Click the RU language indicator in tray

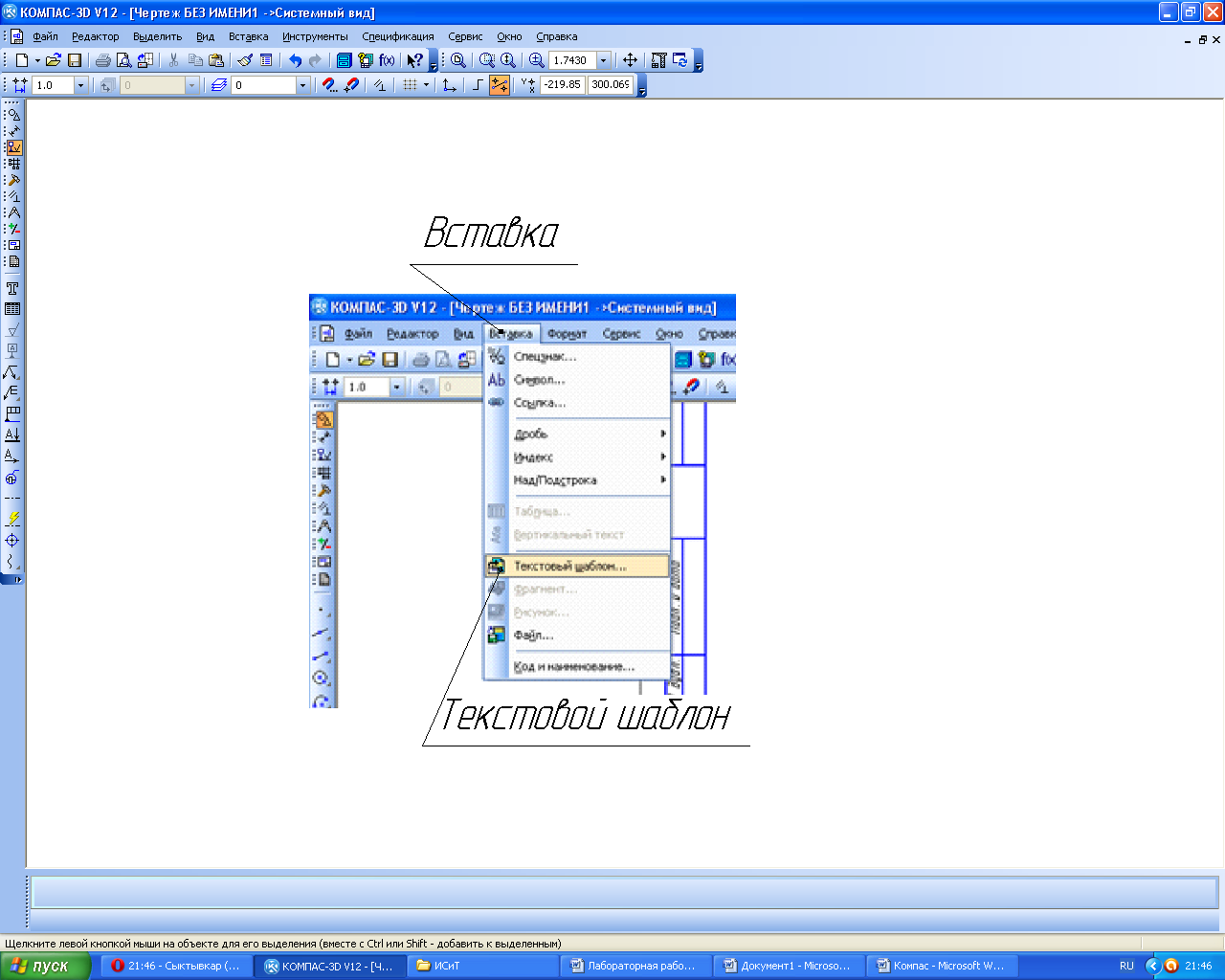click(1126, 966)
